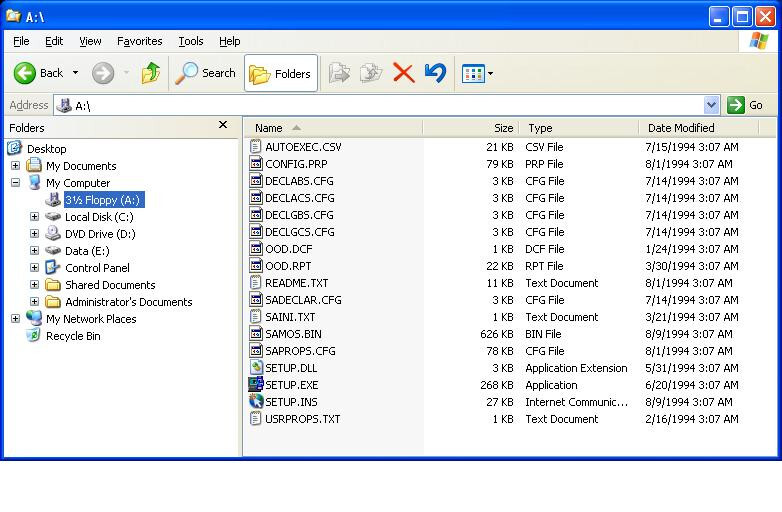Click the green Go button
The width and height of the screenshot is (782, 512).
coord(745,105)
